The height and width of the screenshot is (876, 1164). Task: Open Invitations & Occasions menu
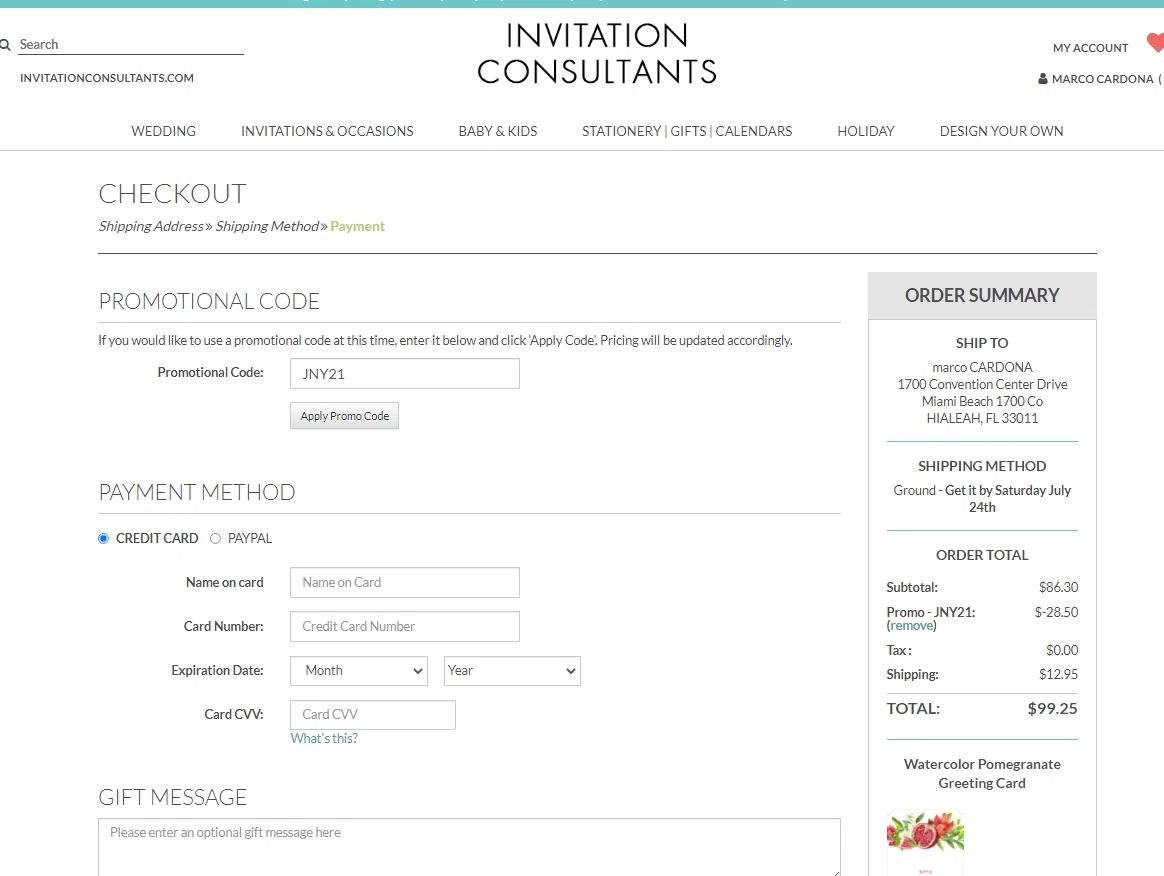coord(327,131)
